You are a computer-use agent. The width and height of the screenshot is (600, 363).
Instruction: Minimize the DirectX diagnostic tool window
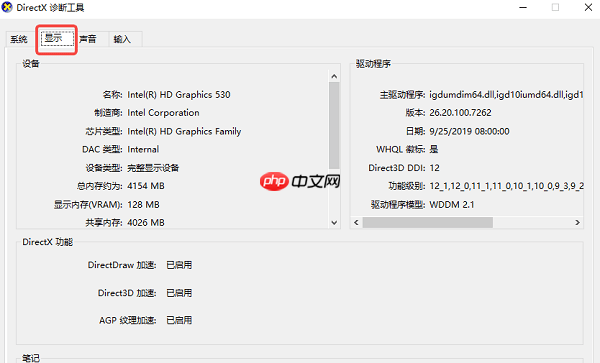(523, 7)
